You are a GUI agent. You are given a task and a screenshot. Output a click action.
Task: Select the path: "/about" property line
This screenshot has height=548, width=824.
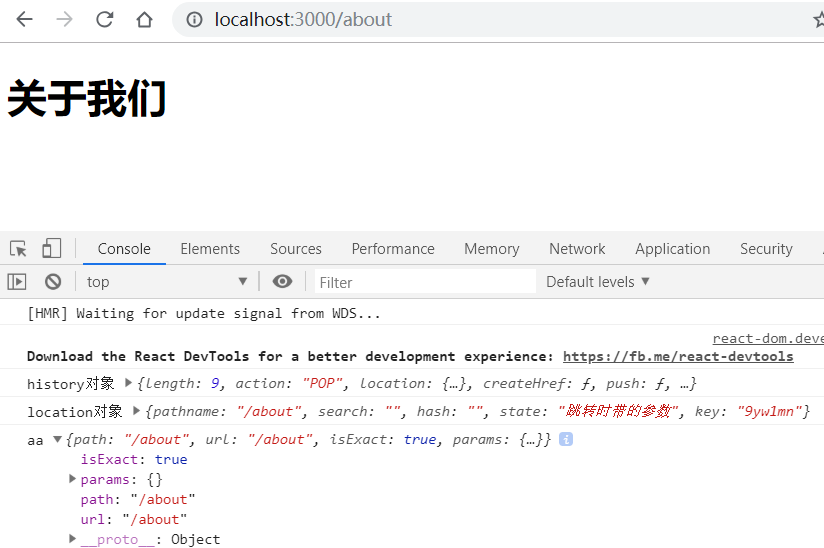click(138, 499)
